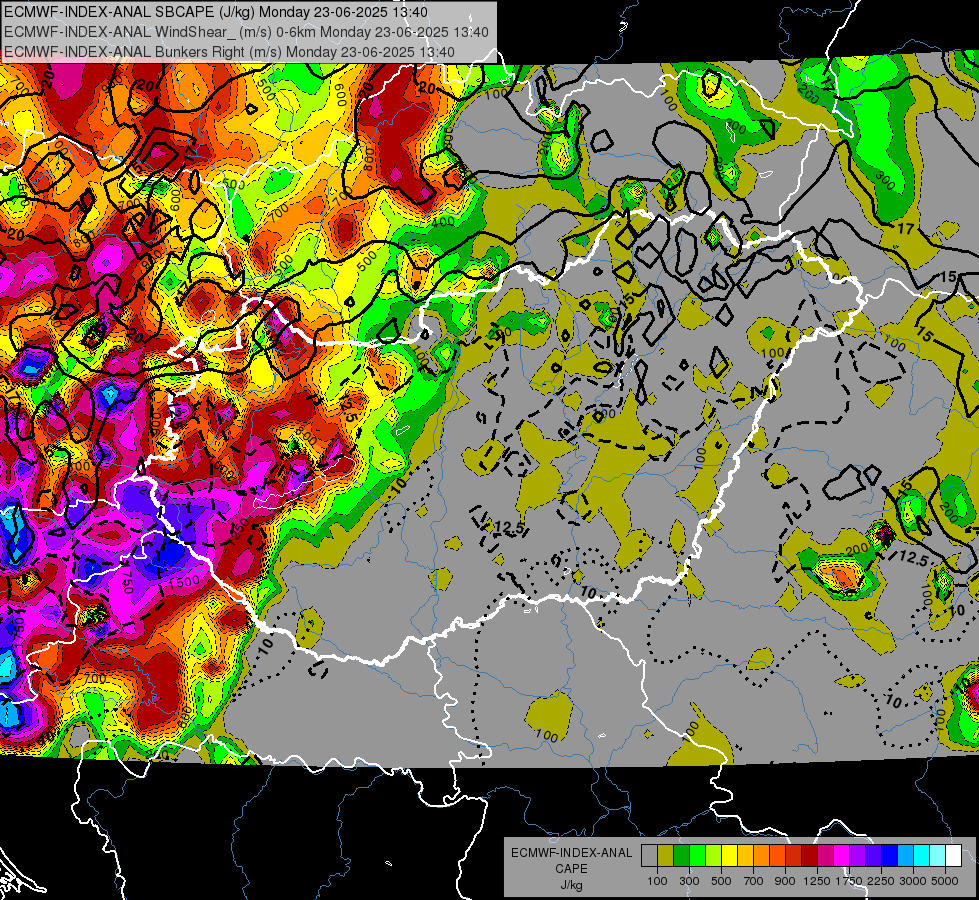
Task: Click the legend value 1250
Action: pyautogui.click(x=817, y=881)
